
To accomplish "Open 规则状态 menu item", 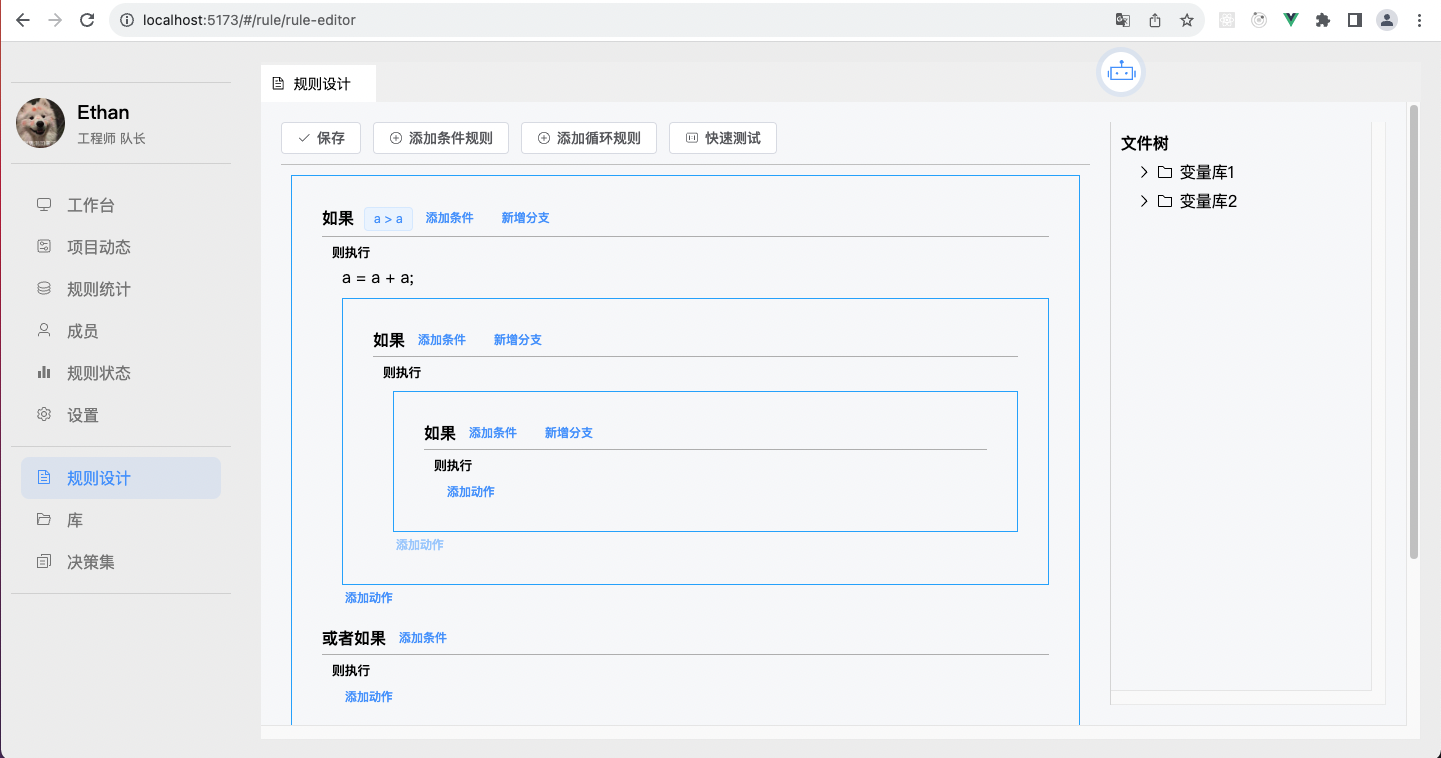I will click(x=121, y=373).
